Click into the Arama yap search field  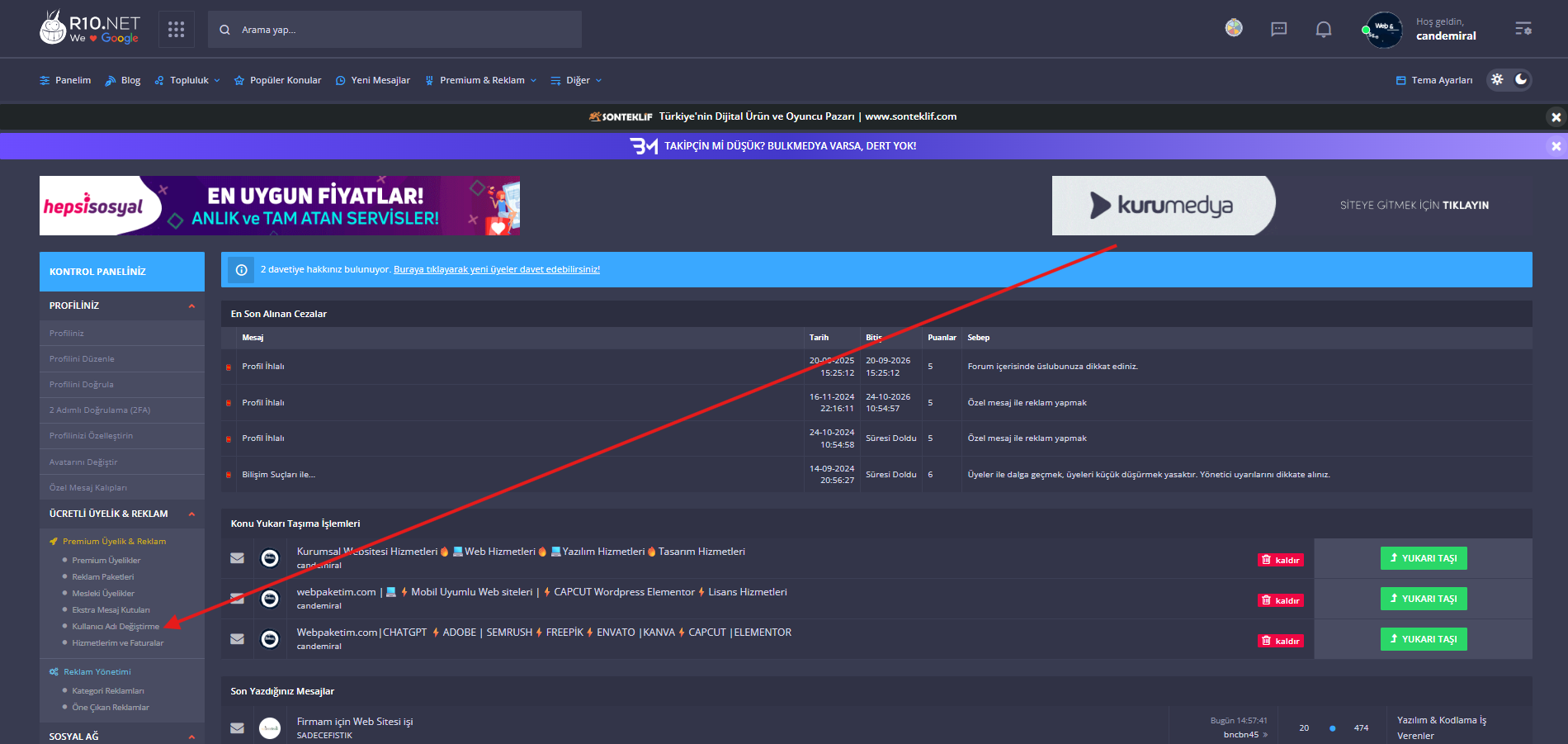(395, 30)
